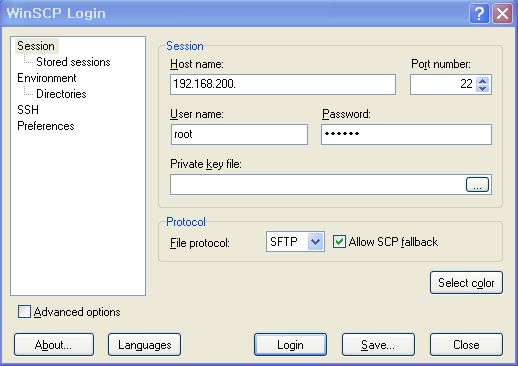Image resolution: width=518 pixels, height=366 pixels.
Task: Open the Languages button
Action: coord(144,345)
